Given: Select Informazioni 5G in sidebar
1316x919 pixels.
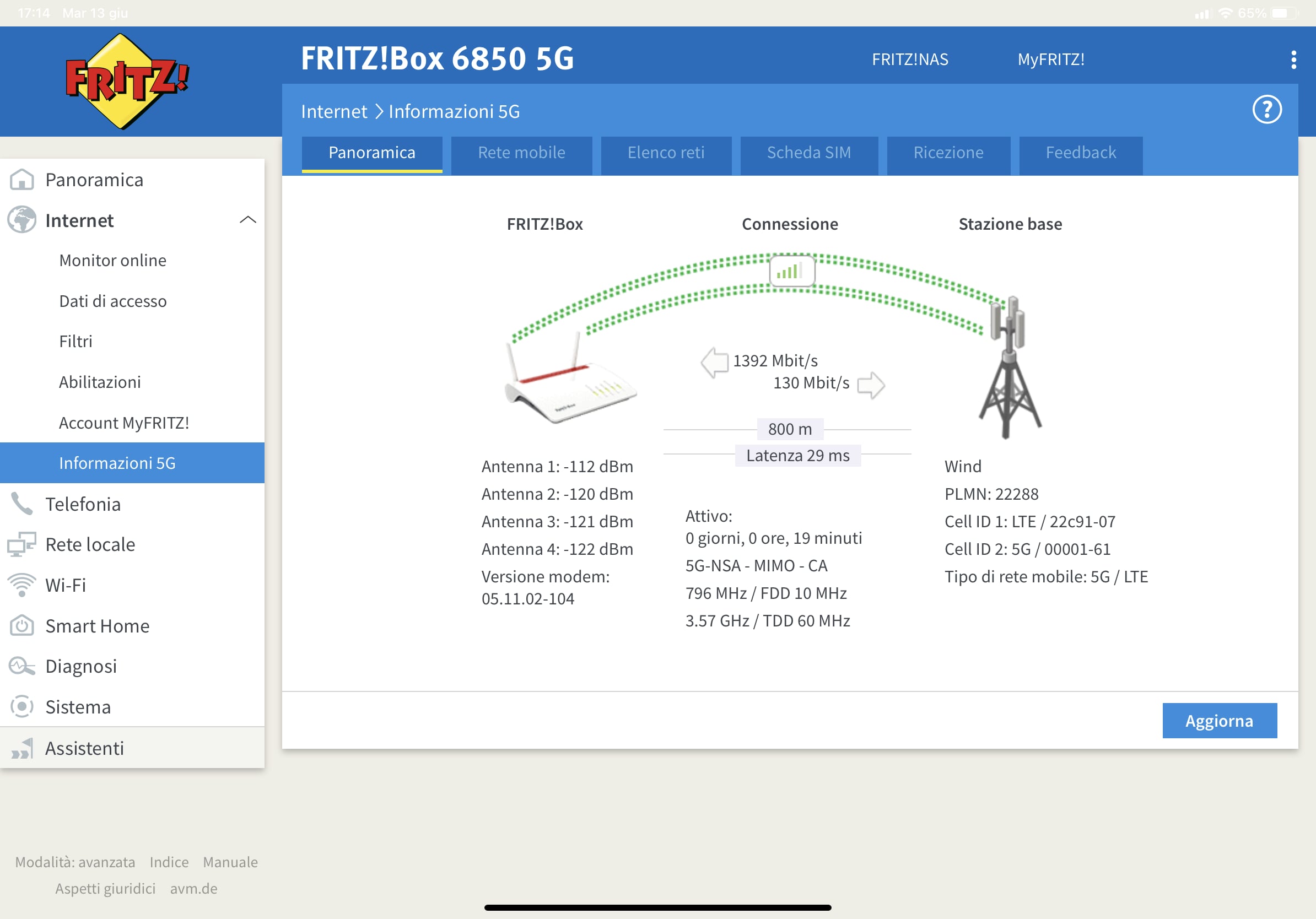Looking at the screenshot, I should coord(132,463).
